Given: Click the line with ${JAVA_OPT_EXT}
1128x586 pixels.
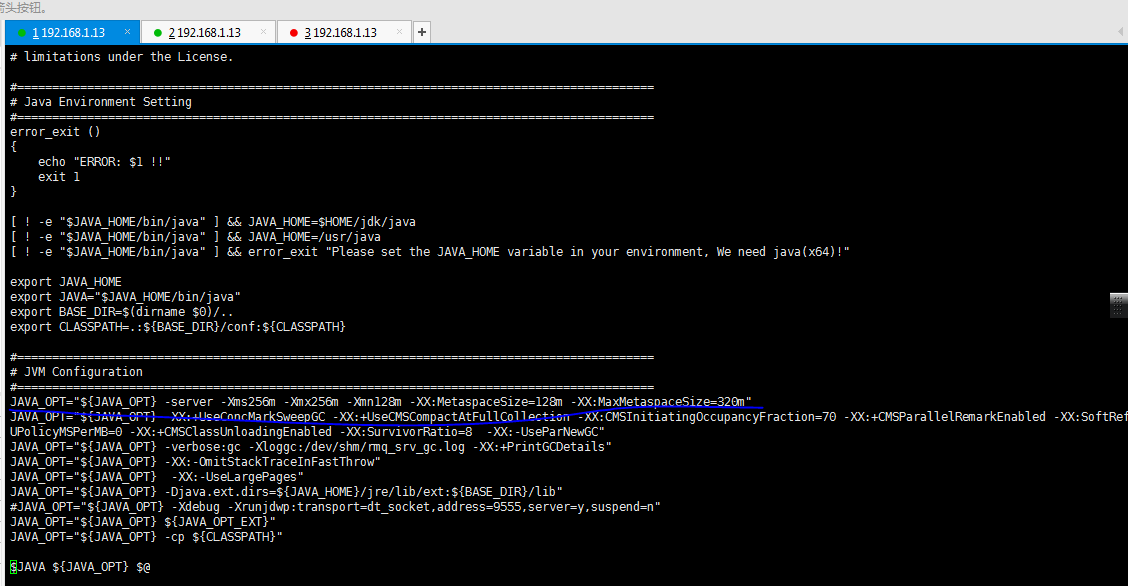Looking at the screenshot, I should point(142,522).
